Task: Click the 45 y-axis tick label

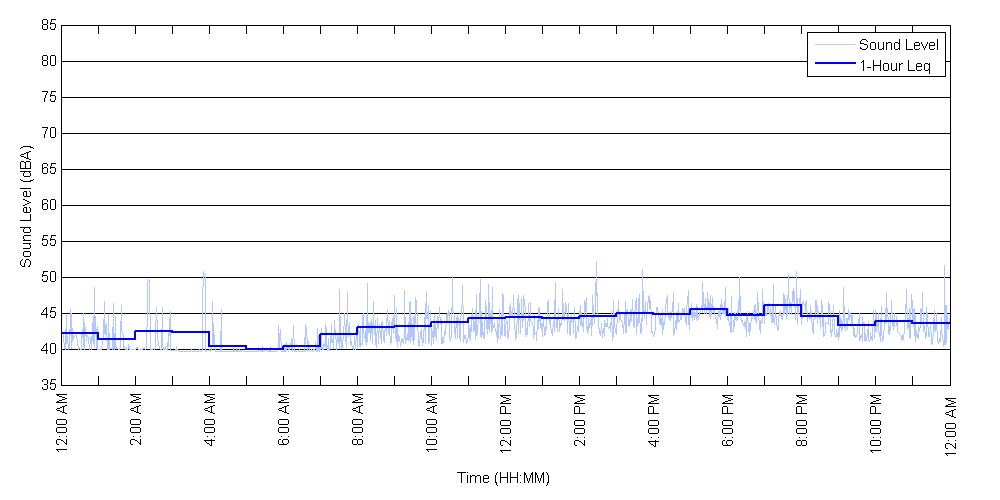Action: tap(48, 313)
